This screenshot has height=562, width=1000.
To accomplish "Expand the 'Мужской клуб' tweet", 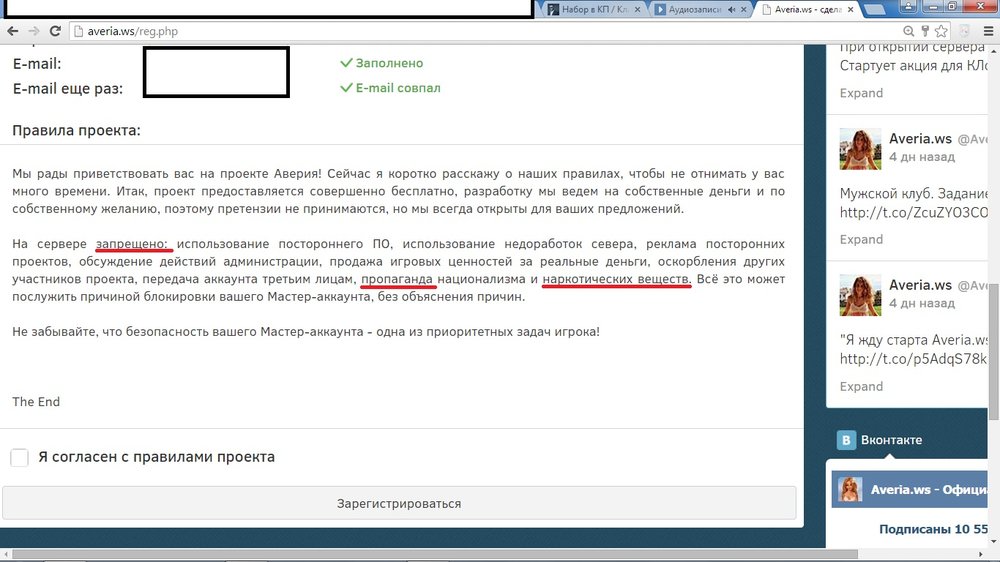I will tap(861, 239).
